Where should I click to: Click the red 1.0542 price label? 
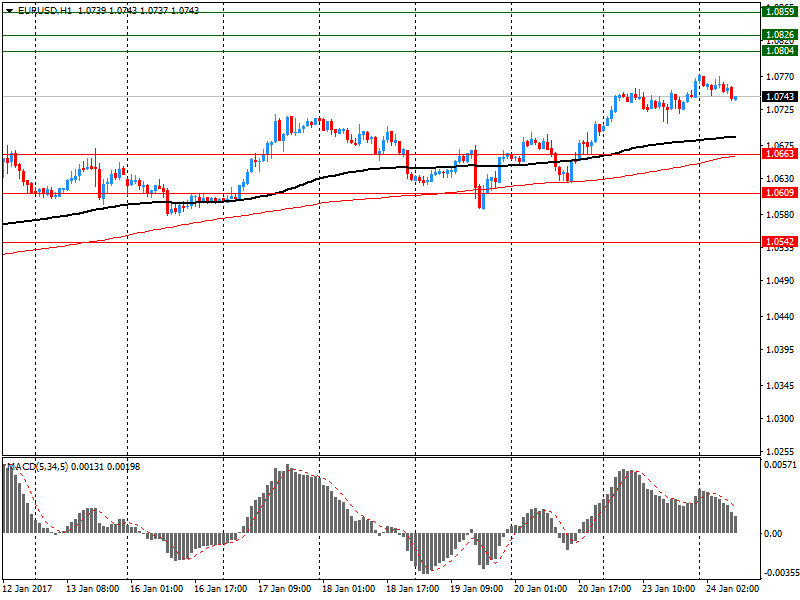click(780, 241)
